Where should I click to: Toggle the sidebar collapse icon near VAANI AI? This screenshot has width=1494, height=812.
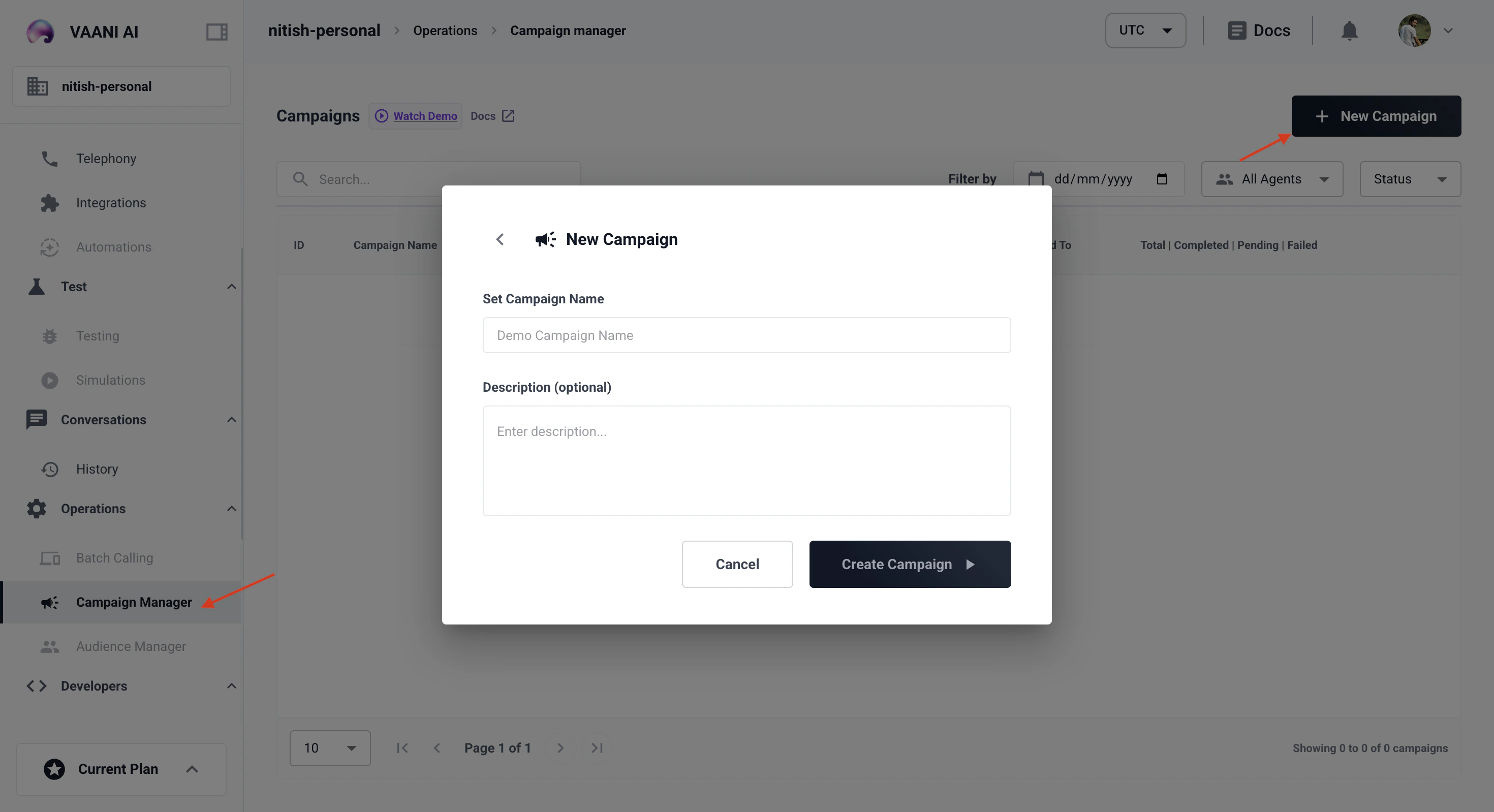216,32
